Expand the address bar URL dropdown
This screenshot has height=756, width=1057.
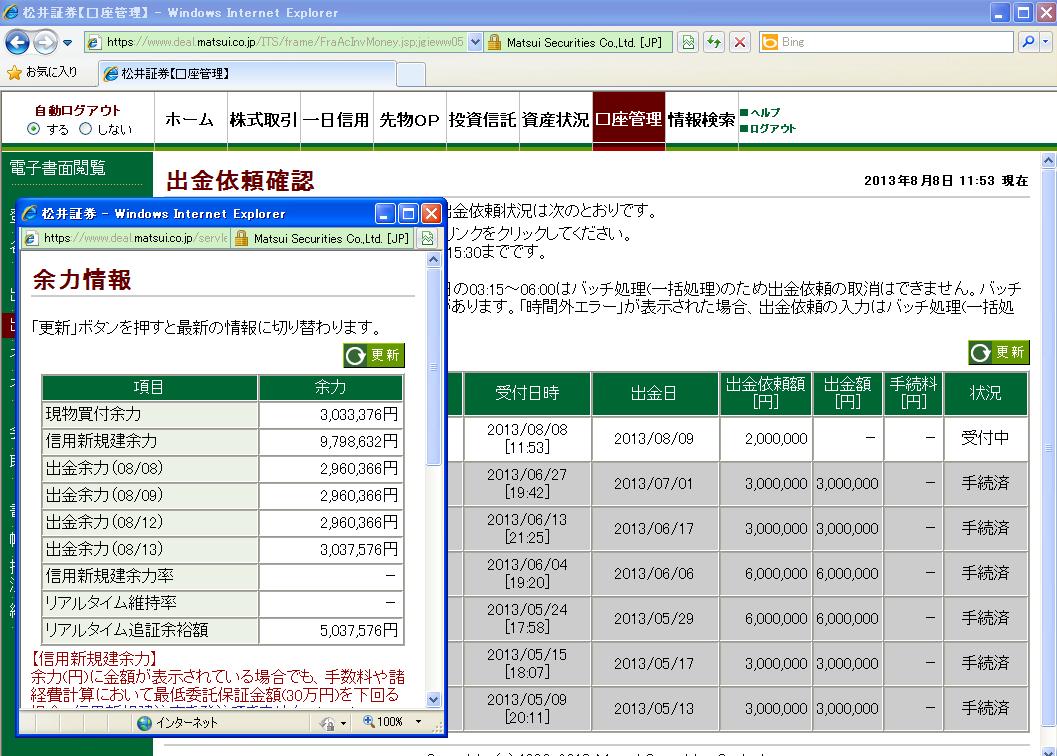click(475, 42)
